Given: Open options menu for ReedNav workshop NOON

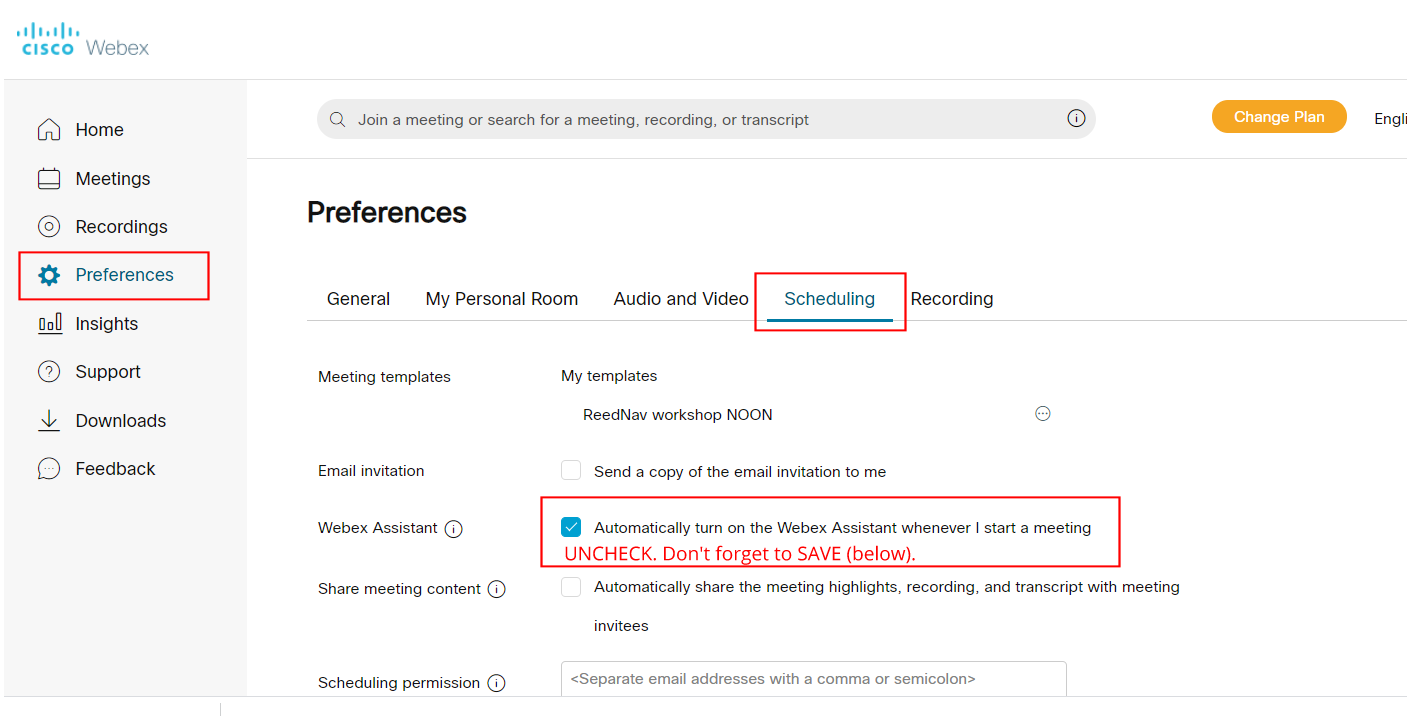Looking at the screenshot, I should click(1043, 414).
